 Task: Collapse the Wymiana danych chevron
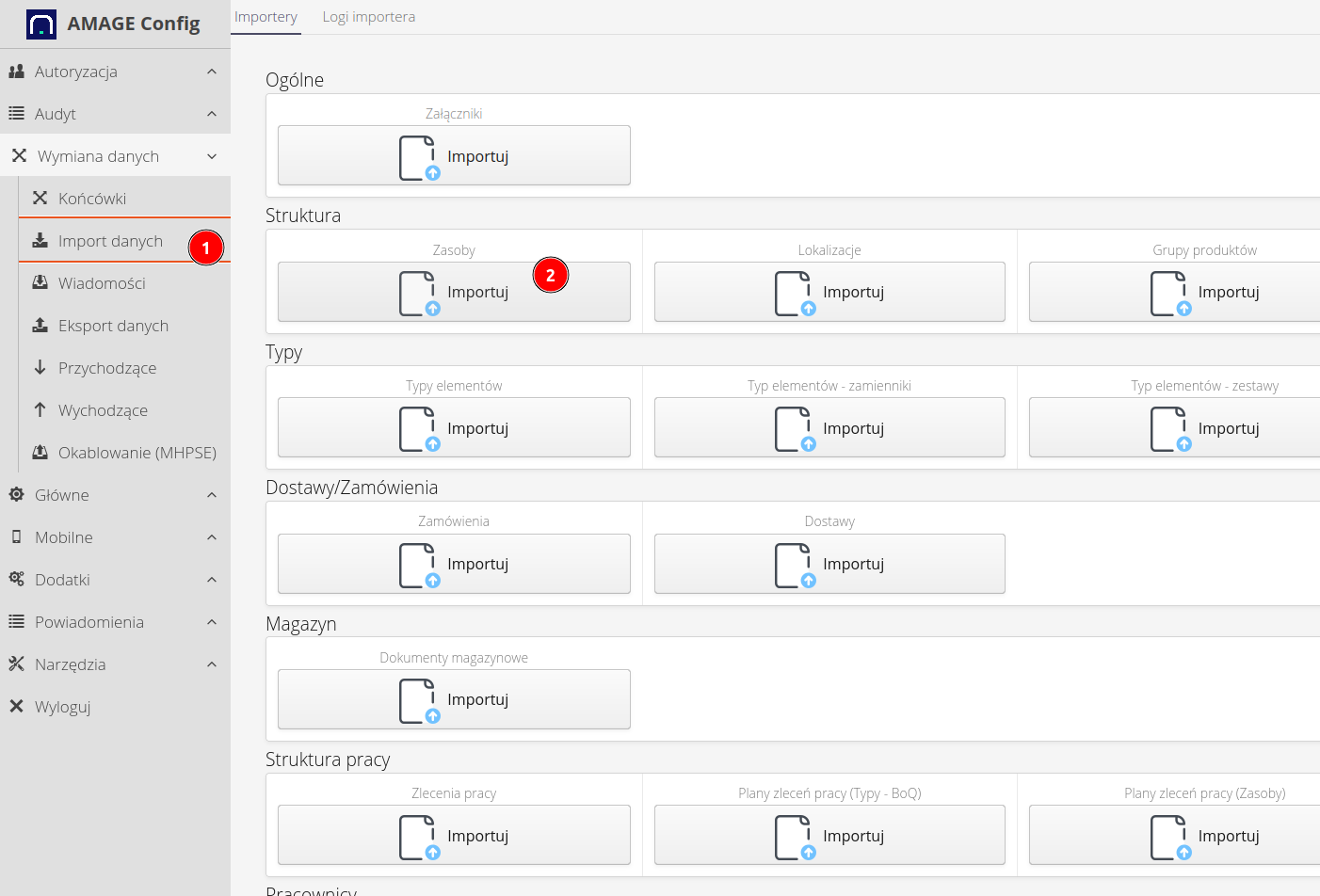pos(212,156)
